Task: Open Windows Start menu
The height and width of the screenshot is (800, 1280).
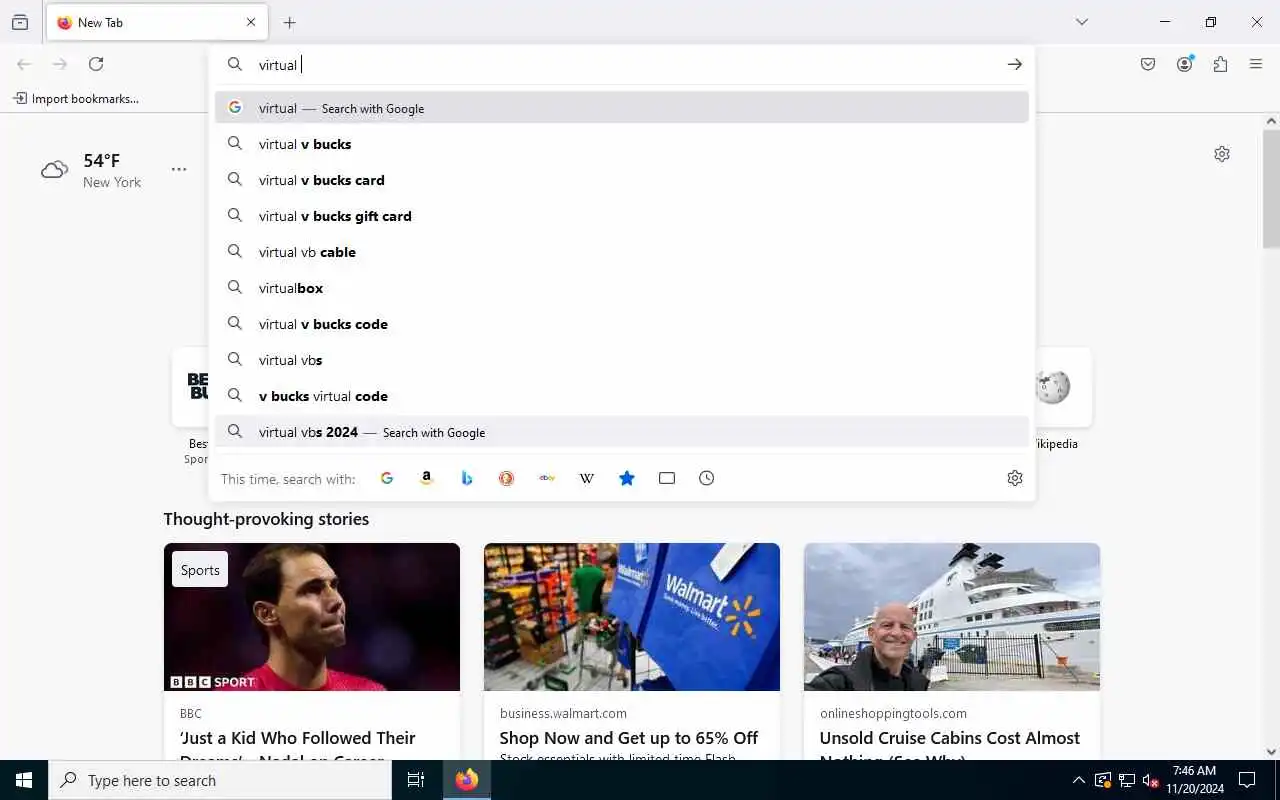Action: coord(24,780)
